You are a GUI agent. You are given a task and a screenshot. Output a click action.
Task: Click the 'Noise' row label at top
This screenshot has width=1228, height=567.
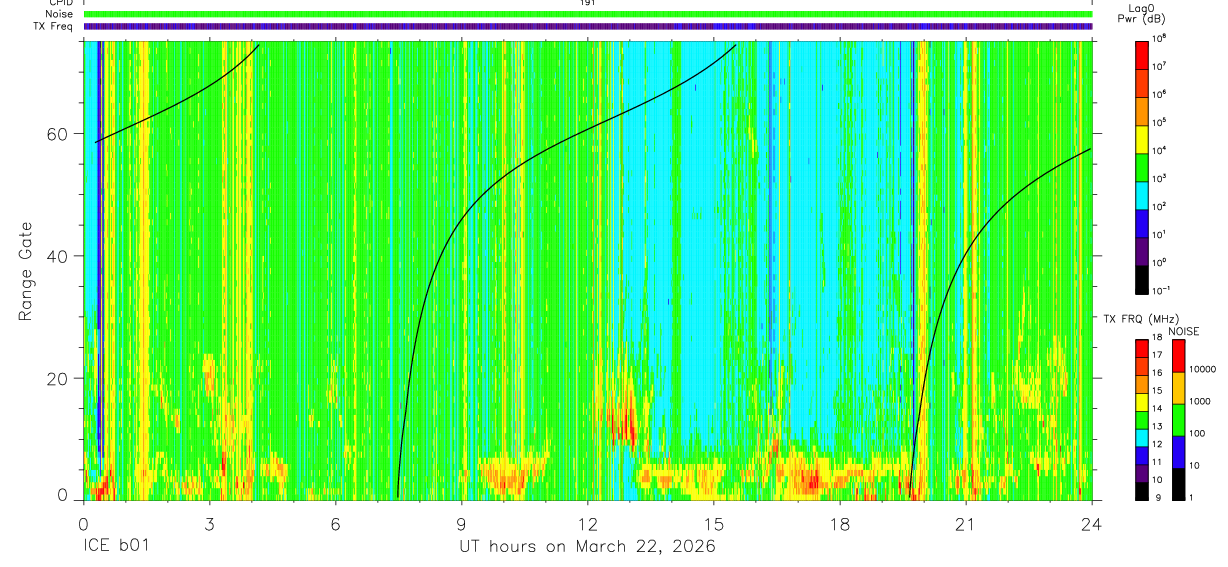58,14
